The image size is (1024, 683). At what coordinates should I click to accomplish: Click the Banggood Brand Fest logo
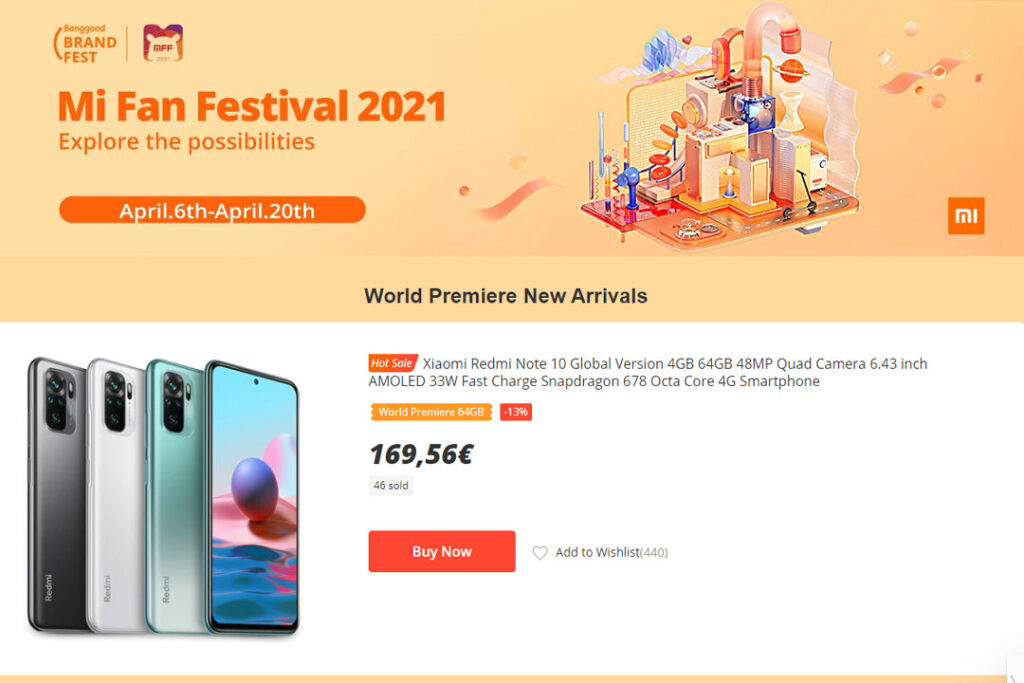pyautogui.click(x=85, y=44)
